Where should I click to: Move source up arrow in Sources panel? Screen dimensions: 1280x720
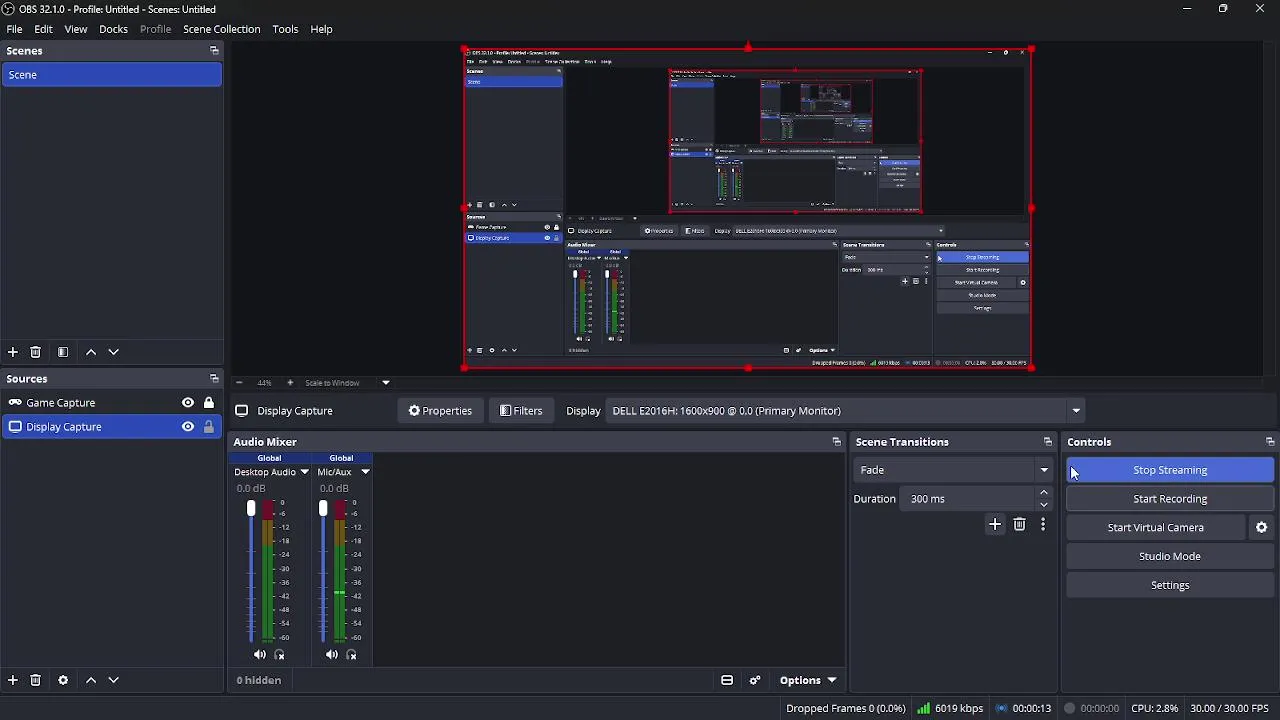coord(91,680)
